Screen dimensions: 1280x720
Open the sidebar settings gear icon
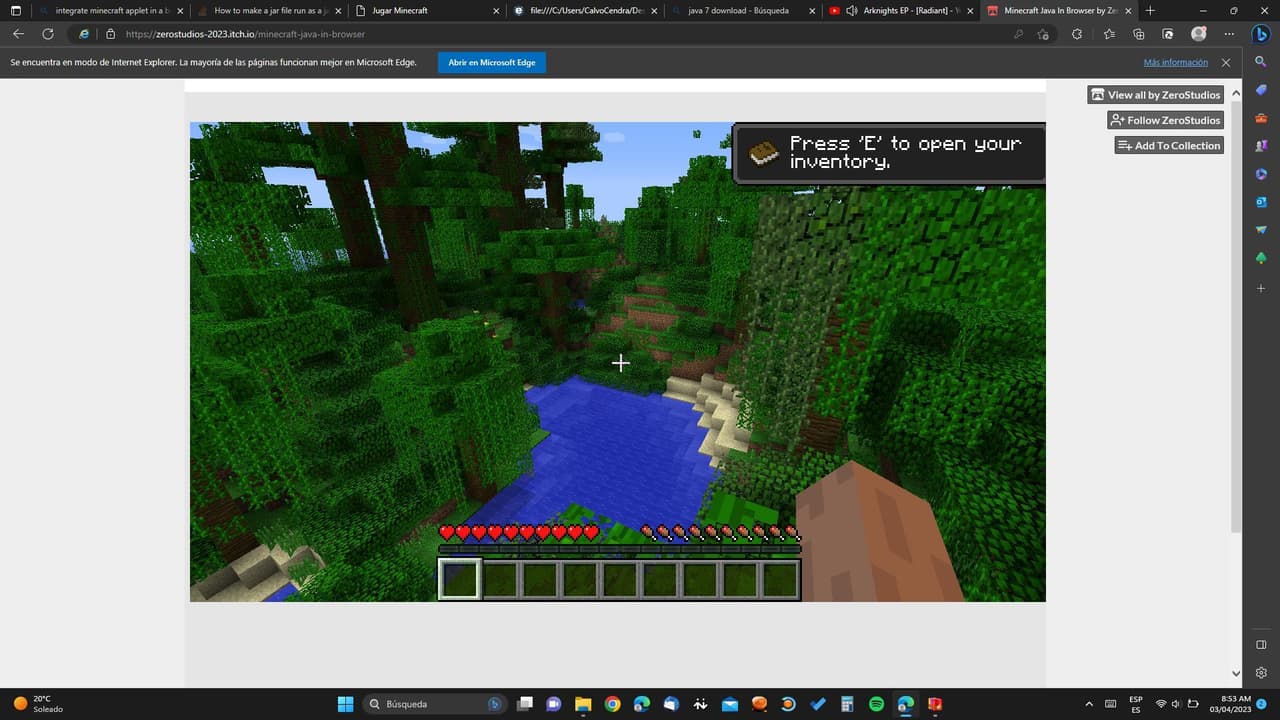point(1261,673)
